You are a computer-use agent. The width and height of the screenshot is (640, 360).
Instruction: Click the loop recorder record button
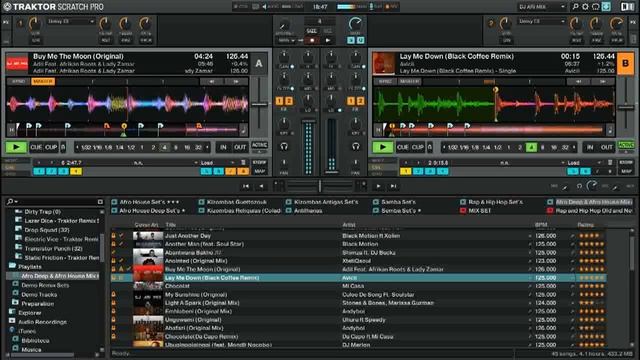pos(312,40)
